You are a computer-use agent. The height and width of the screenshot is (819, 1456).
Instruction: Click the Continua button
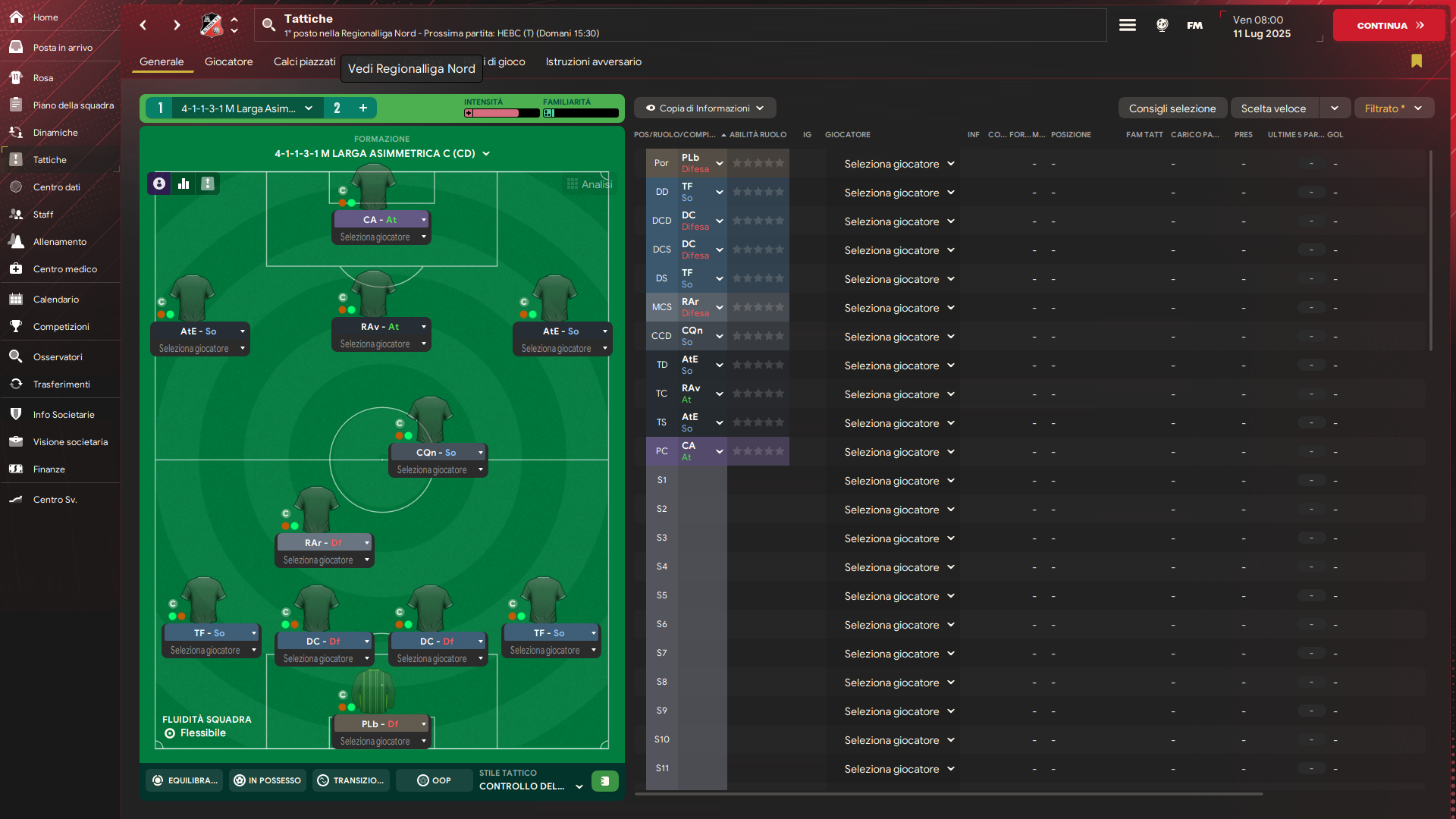tap(1389, 25)
